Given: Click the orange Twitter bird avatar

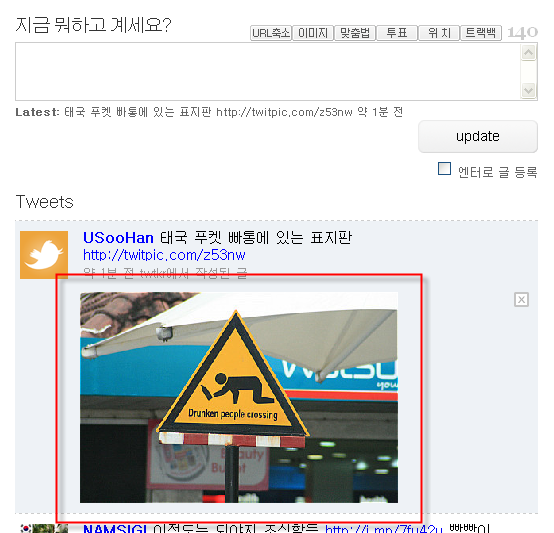Looking at the screenshot, I should (x=44, y=255).
